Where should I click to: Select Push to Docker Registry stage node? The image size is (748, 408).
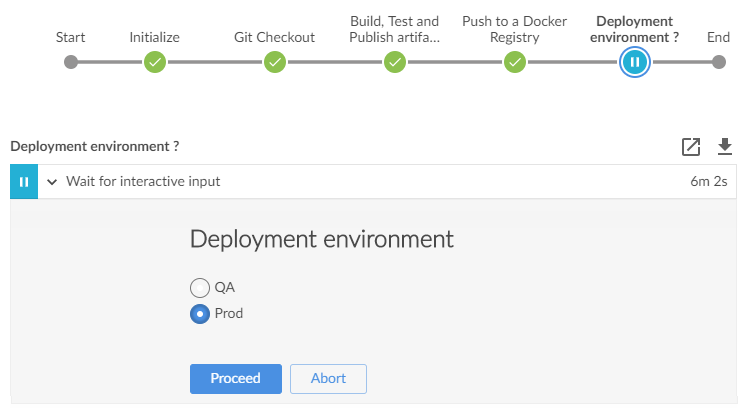[x=515, y=62]
